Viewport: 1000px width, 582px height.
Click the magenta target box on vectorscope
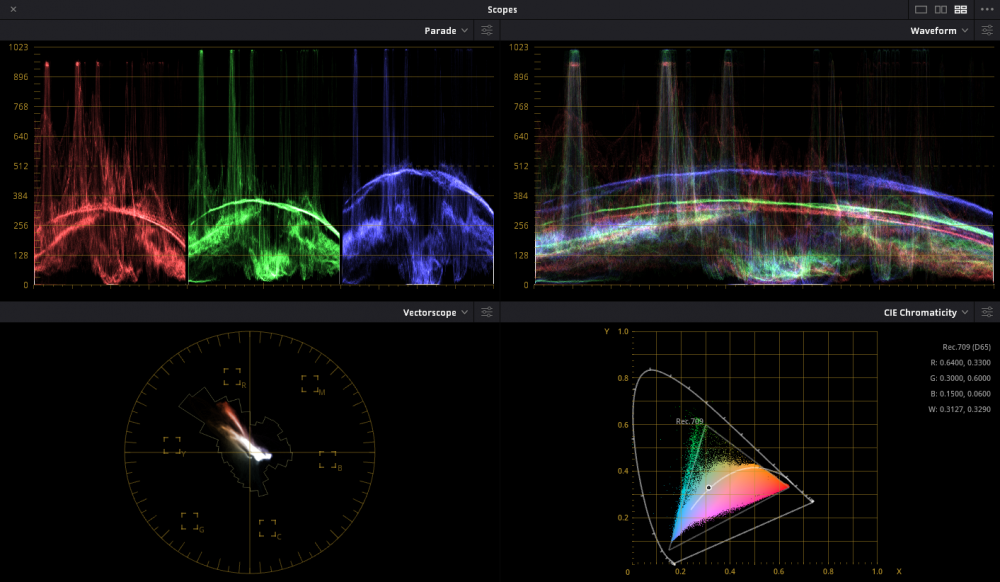(310, 384)
